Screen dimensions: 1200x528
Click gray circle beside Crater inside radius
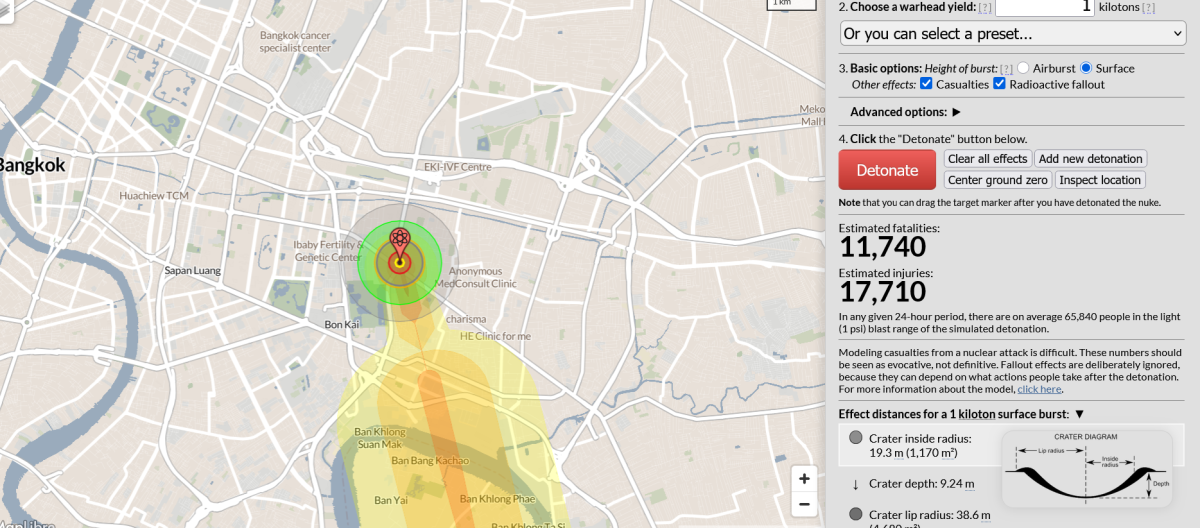[x=856, y=437]
